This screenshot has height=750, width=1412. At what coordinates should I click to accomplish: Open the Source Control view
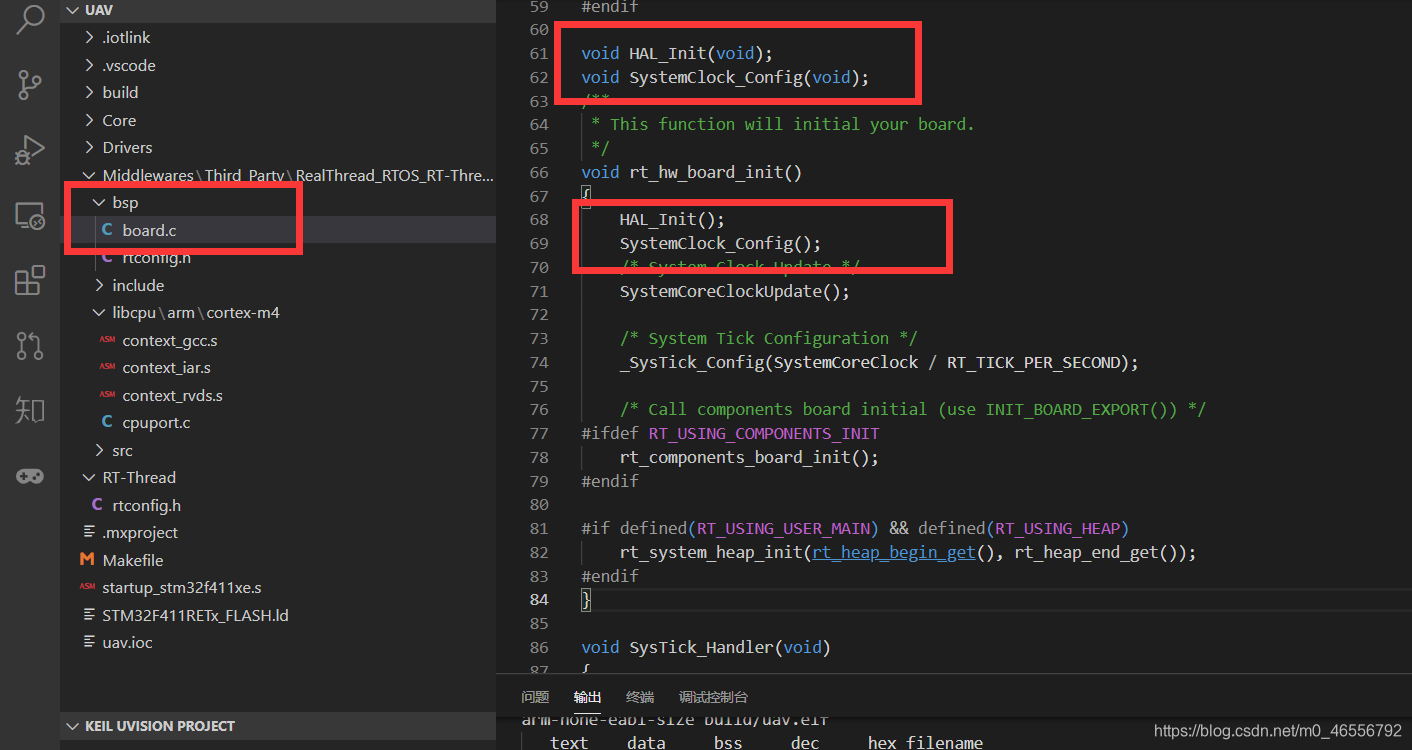[30, 85]
